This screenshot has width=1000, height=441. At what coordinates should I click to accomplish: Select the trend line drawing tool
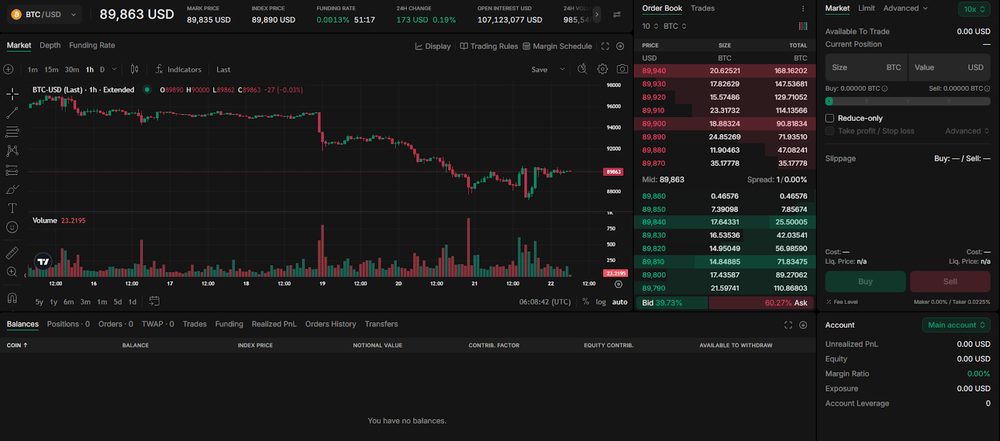(x=12, y=114)
